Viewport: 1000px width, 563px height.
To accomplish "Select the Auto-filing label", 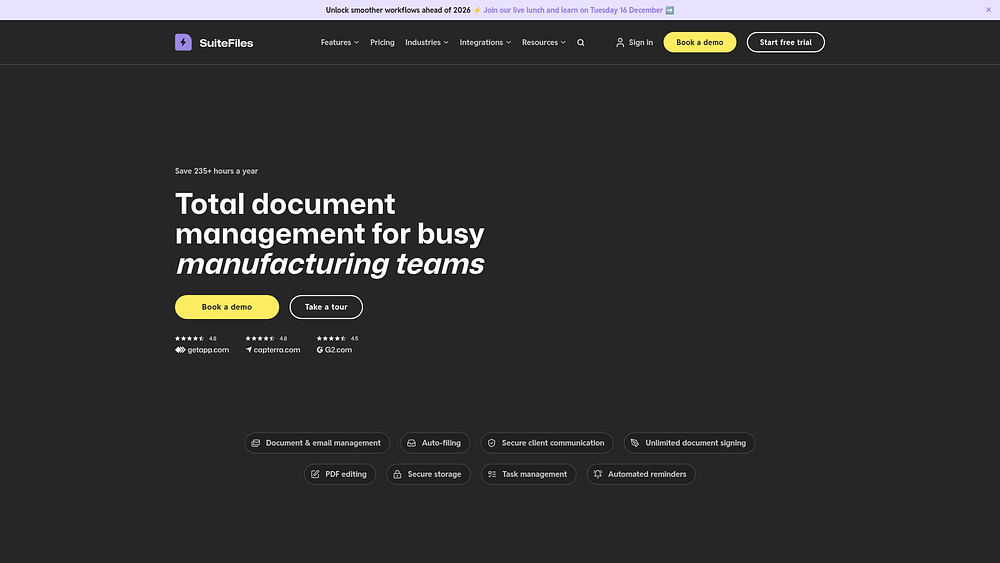I will pos(441,443).
